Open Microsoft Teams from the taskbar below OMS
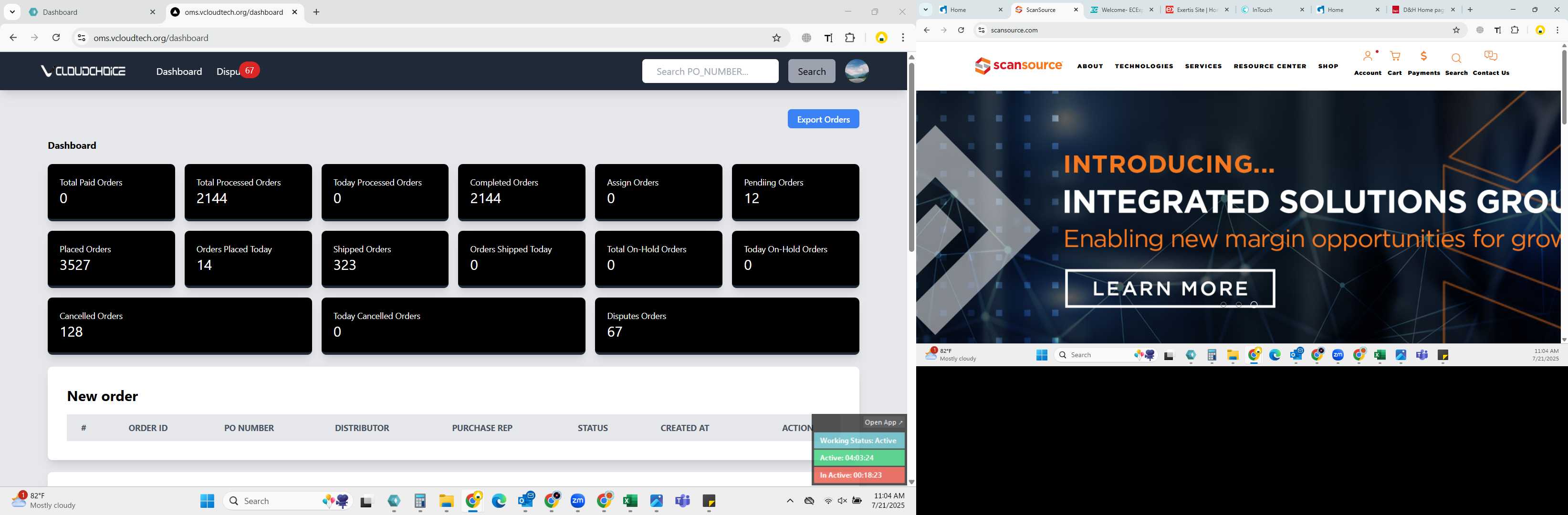This screenshot has width=1568, height=515. pyautogui.click(x=682, y=501)
